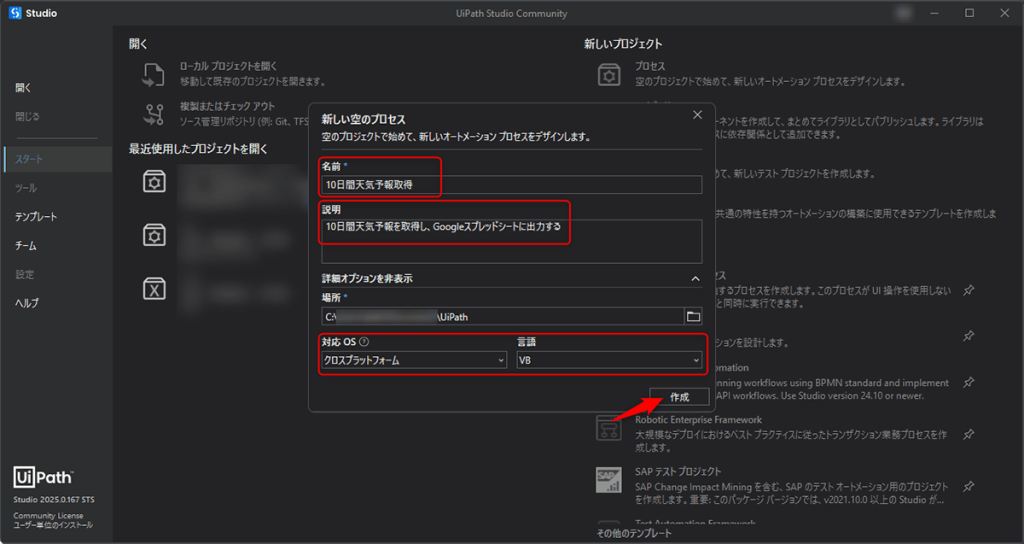Screen dimensions: 1024x544
Task: Click the Community License text
Action: pos(48,516)
